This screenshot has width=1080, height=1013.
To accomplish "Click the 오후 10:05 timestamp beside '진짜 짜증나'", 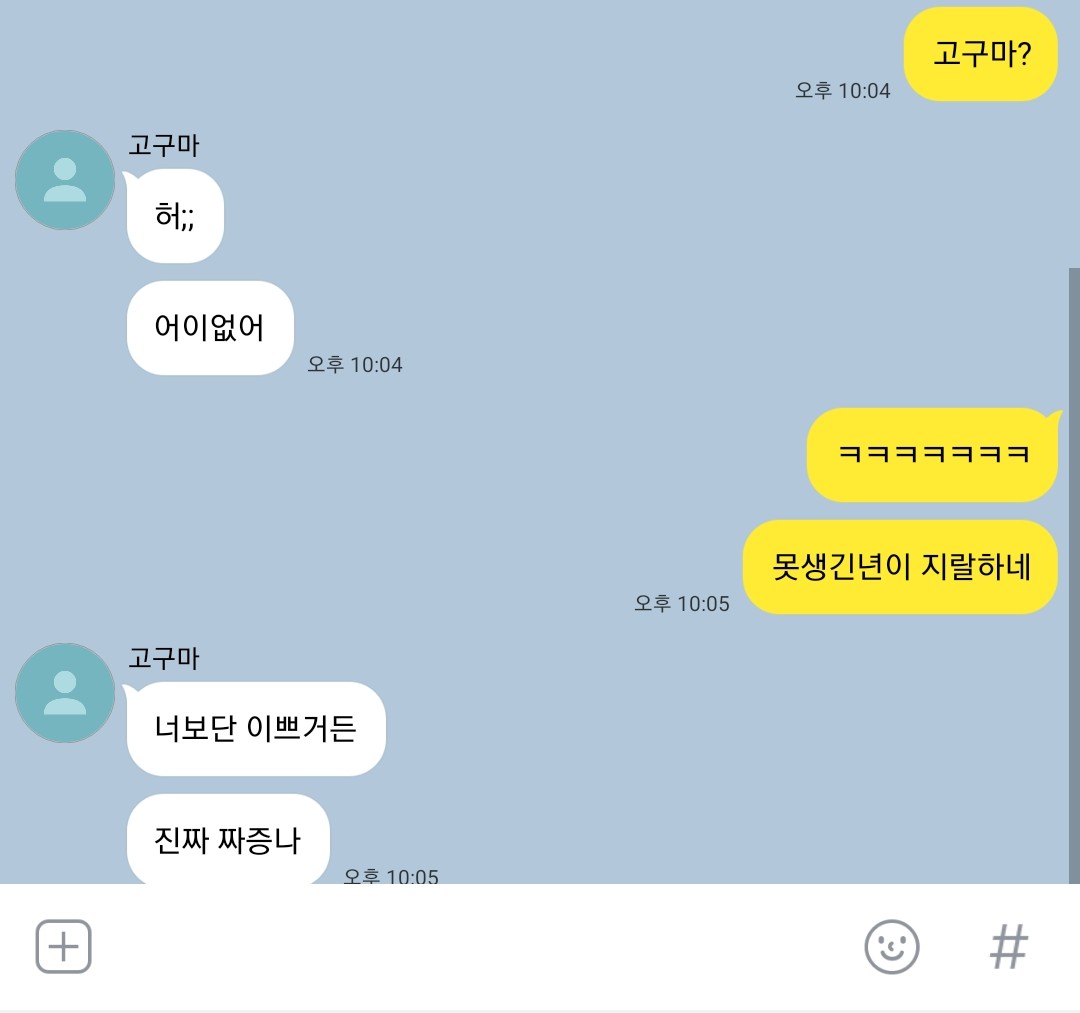I will click(391, 875).
